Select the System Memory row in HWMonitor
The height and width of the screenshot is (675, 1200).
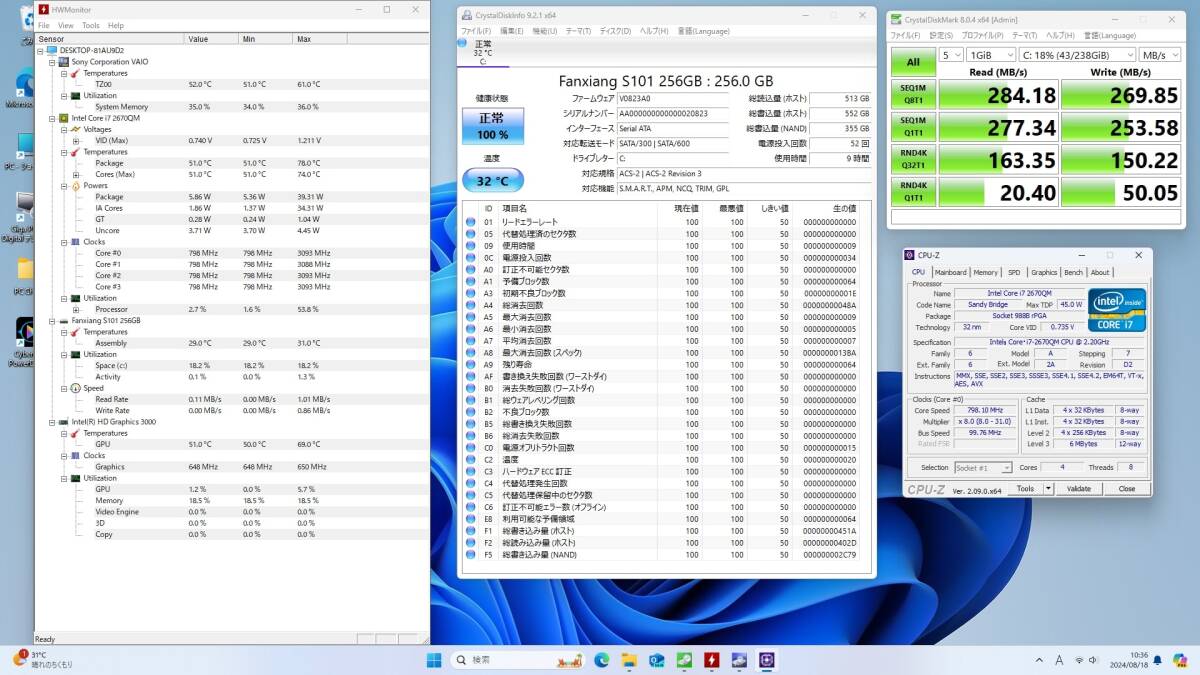click(x=231, y=107)
